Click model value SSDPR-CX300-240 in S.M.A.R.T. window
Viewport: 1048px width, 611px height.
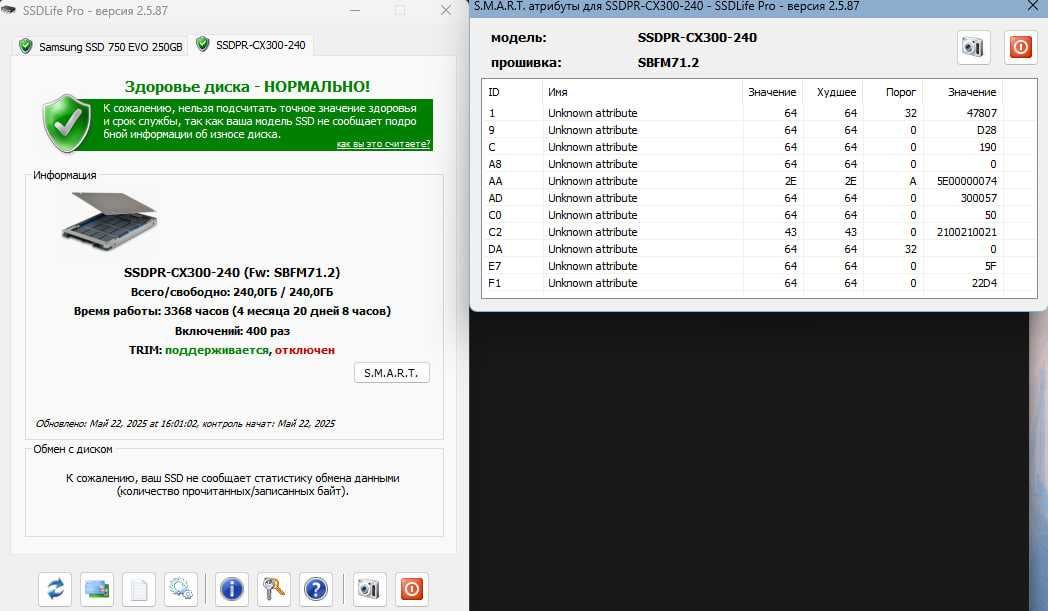click(697, 37)
